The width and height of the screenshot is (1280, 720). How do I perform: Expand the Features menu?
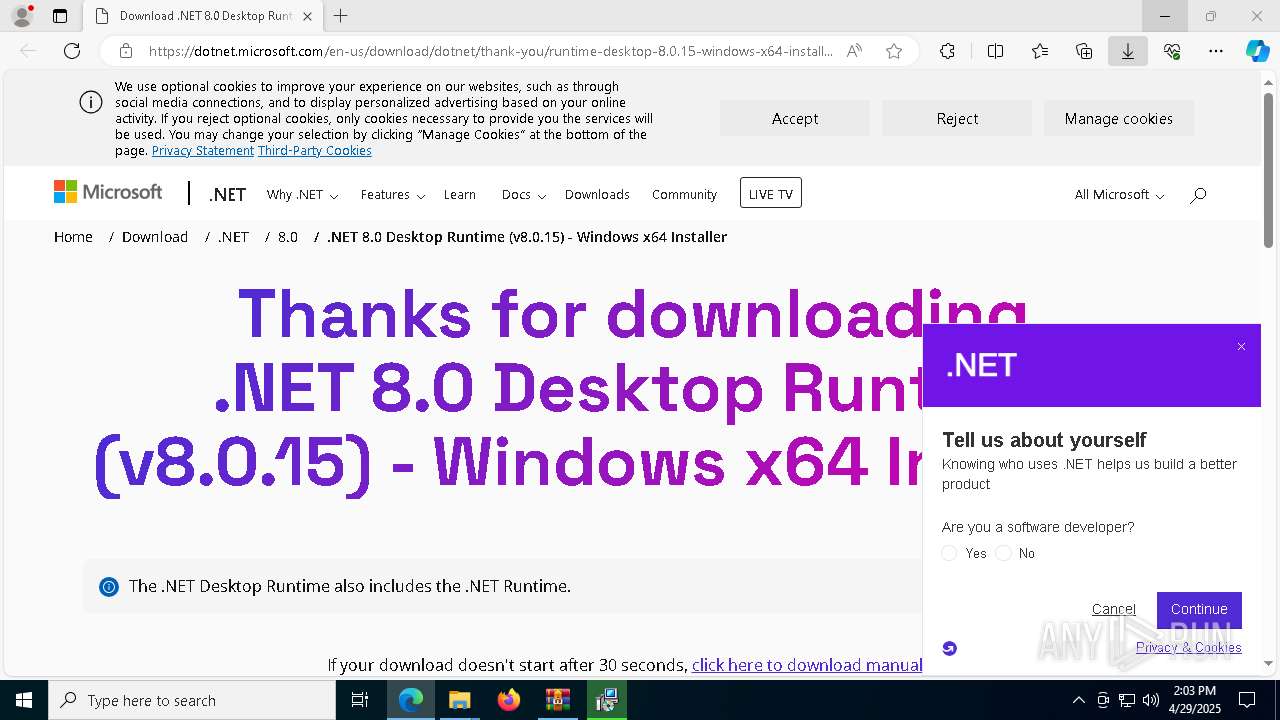click(393, 195)
